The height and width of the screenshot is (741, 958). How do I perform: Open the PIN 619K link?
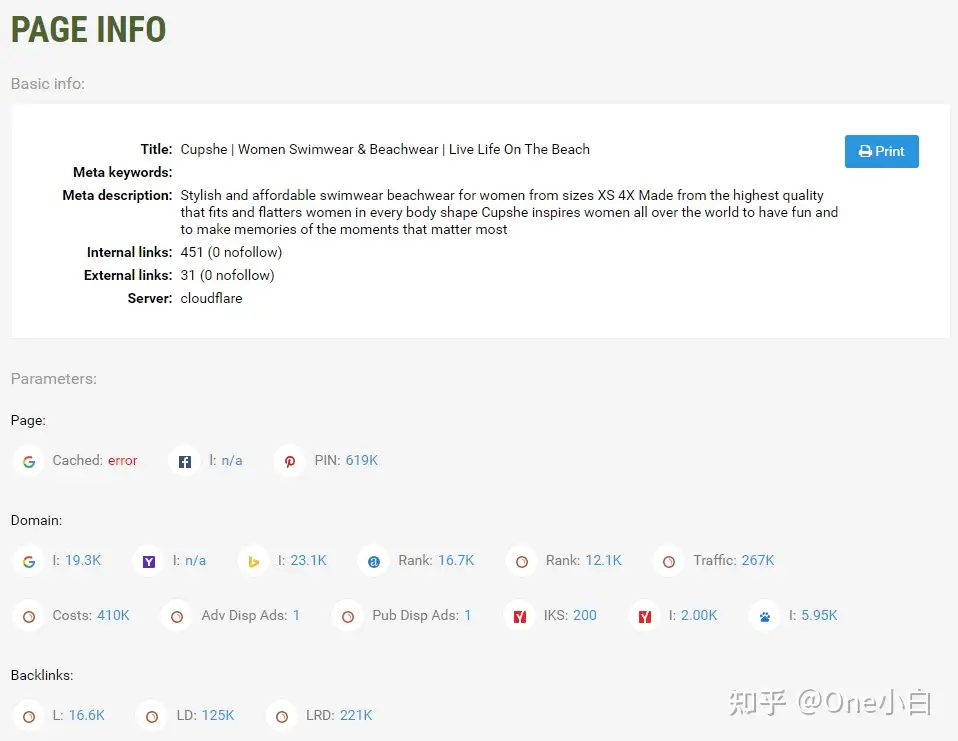pos(362,461)
